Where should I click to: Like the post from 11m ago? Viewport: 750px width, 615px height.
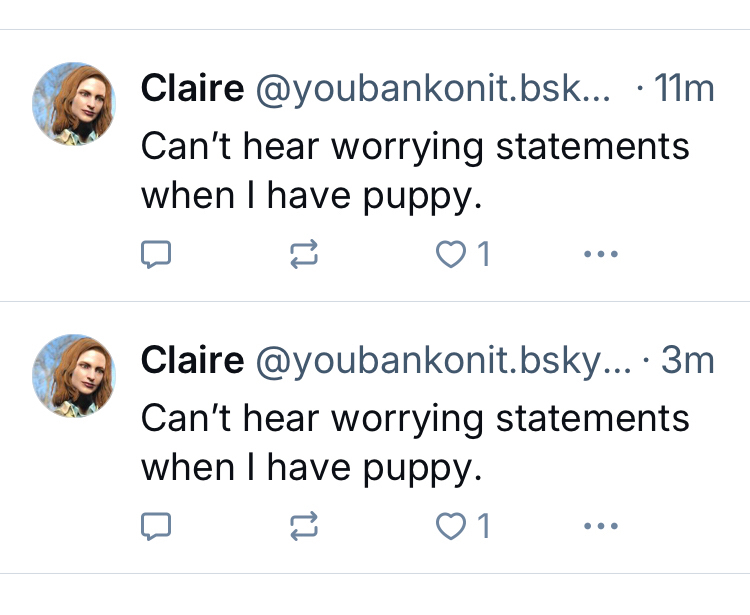pyautogui.click(x=452, y=255)
